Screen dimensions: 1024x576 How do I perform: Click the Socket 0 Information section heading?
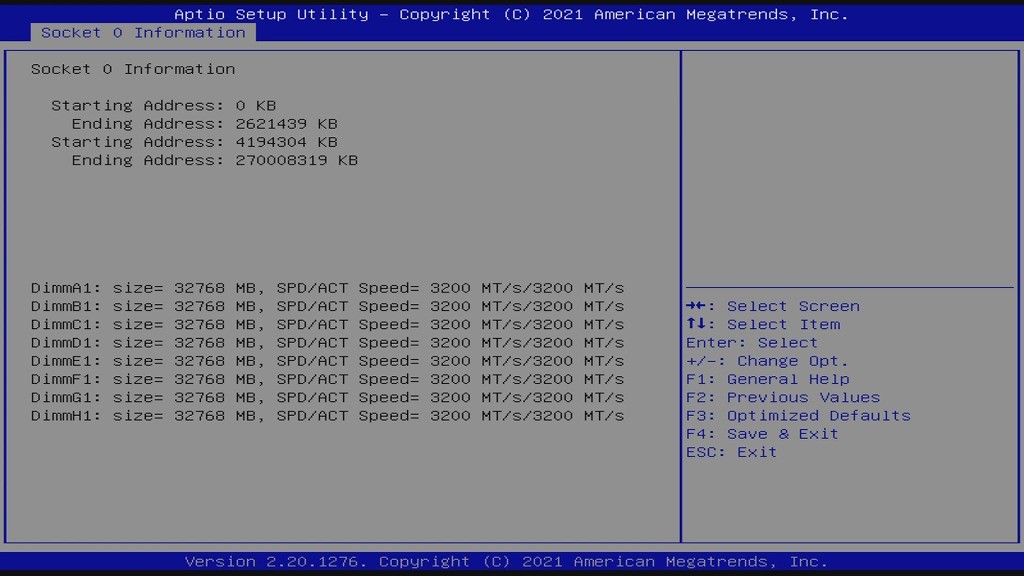133,69
